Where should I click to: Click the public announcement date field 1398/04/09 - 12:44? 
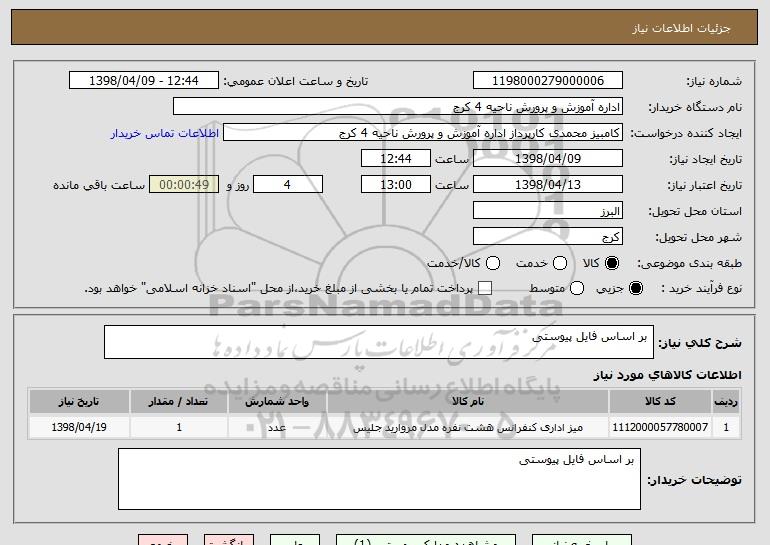(144, 81)
